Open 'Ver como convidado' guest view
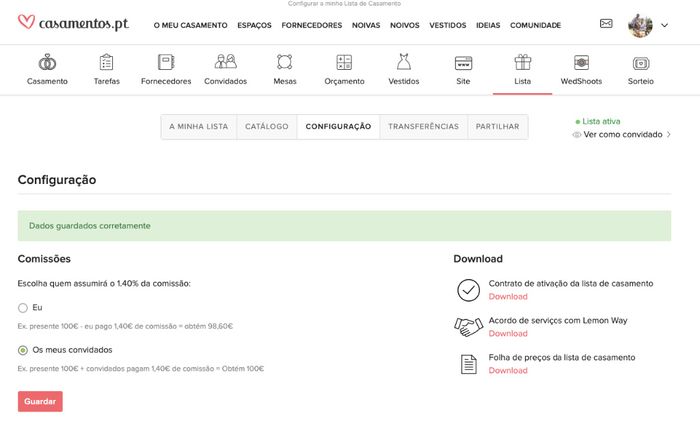Image resolution: width=700 pixels, height=436 pixels. pyautogui.click(x=622, y=134)
